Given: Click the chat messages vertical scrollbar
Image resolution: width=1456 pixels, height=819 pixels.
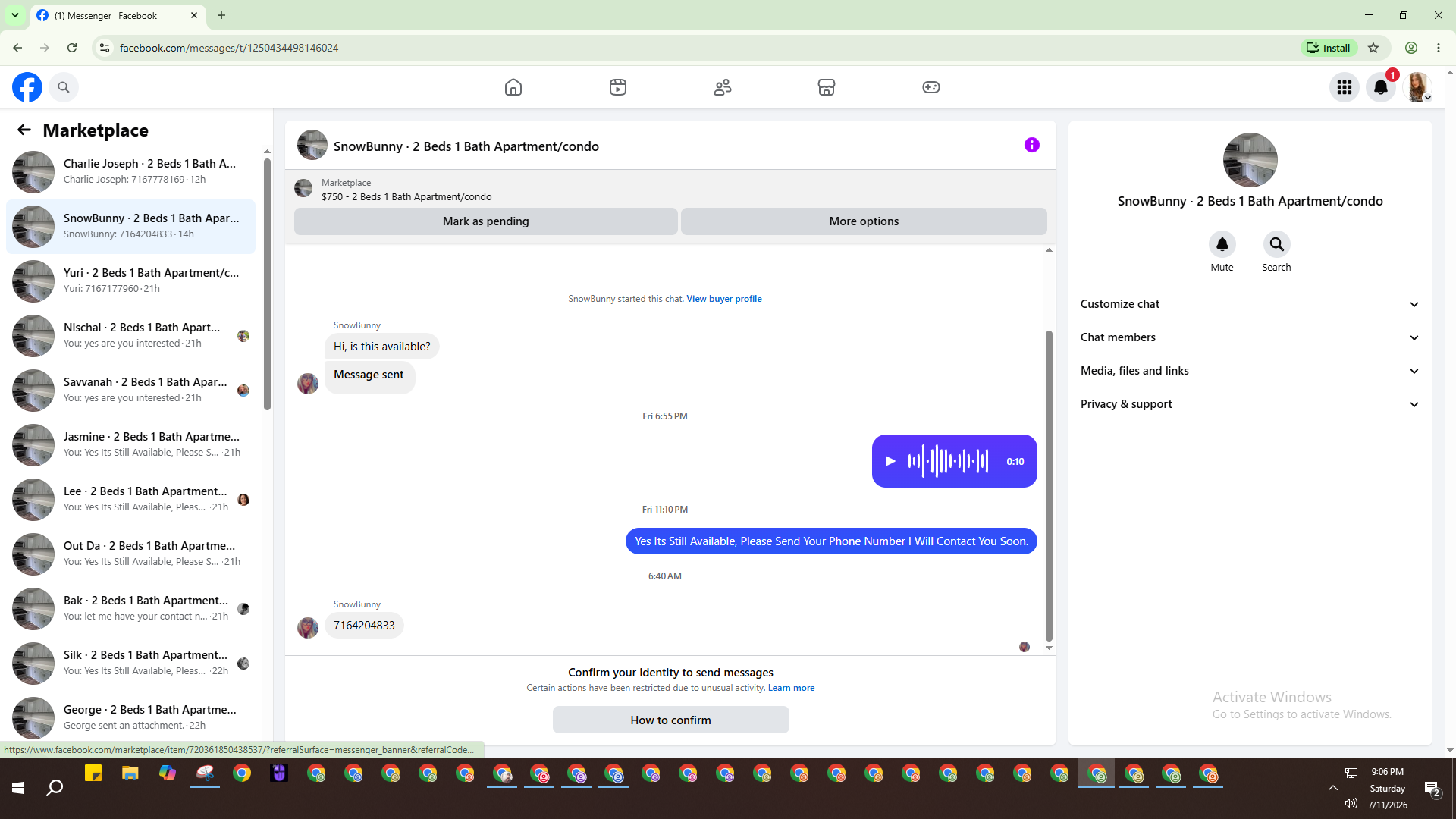Looking at the screenshot, I should click(1049, 485).
